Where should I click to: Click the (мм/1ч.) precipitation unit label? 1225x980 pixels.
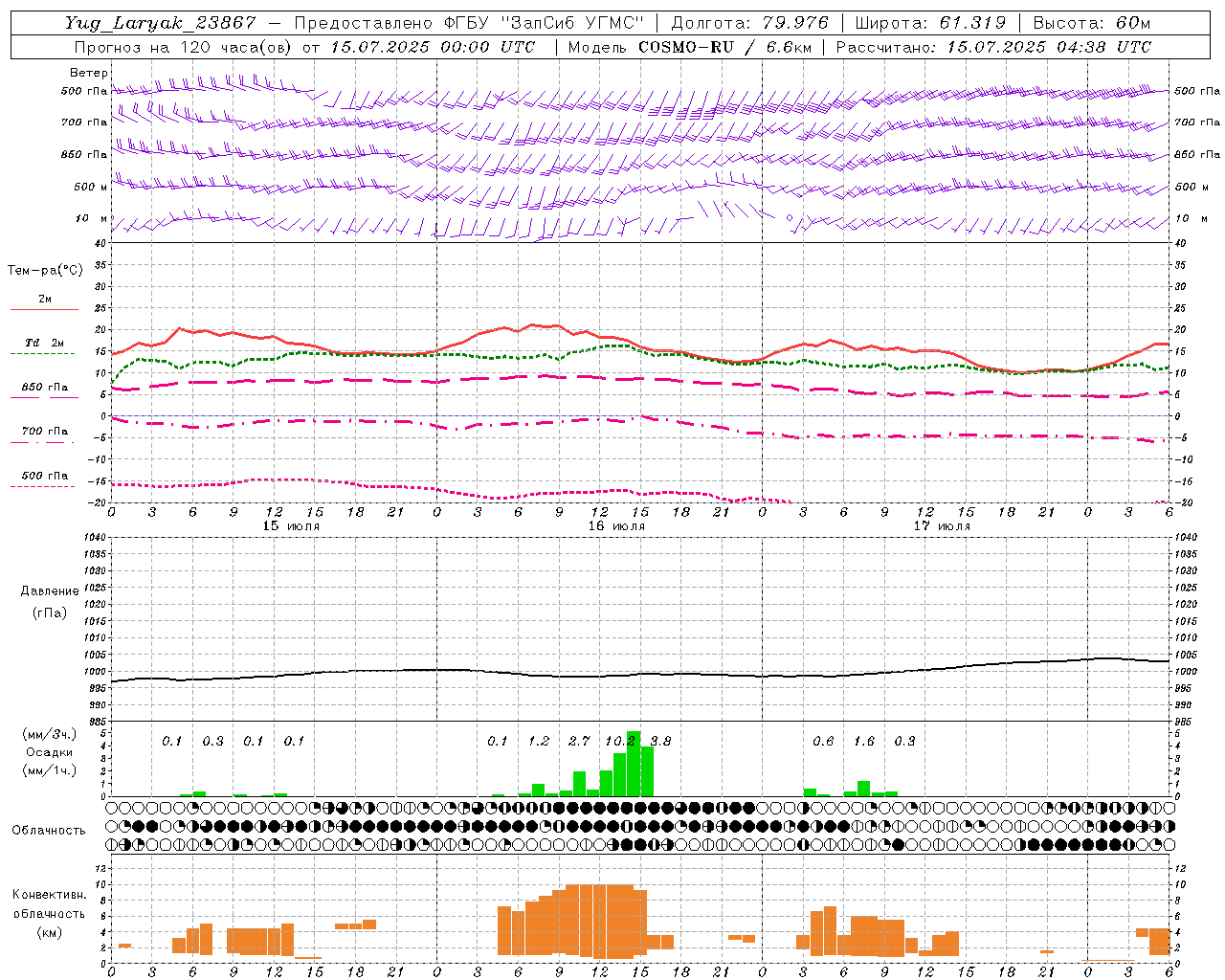pos(50,770)
